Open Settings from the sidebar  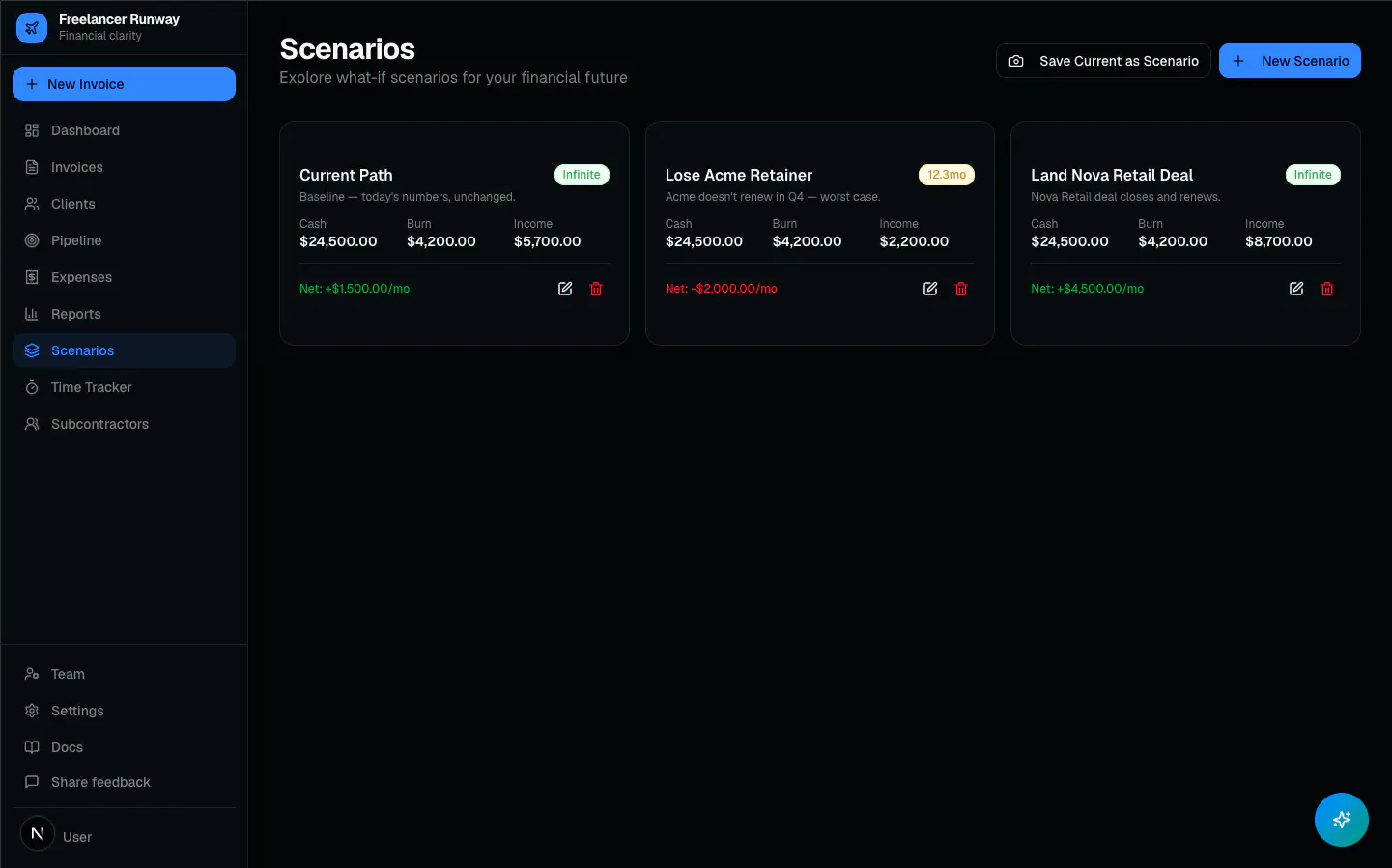(124, 711)
